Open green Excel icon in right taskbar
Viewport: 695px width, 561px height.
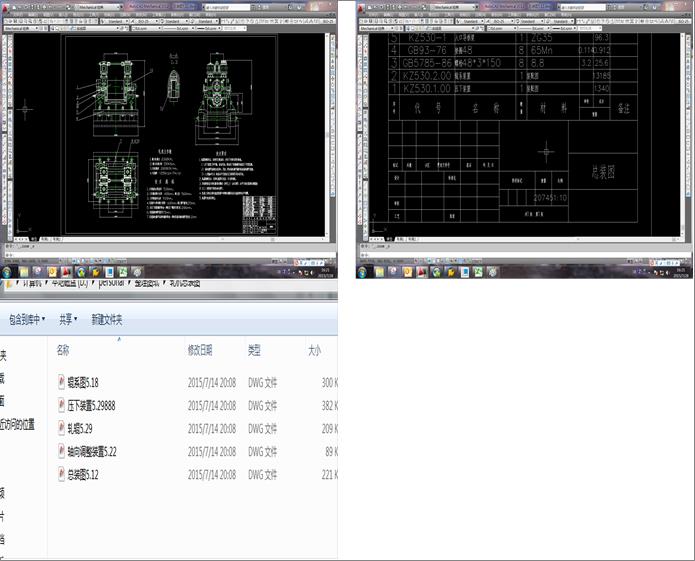coord(478,272)
